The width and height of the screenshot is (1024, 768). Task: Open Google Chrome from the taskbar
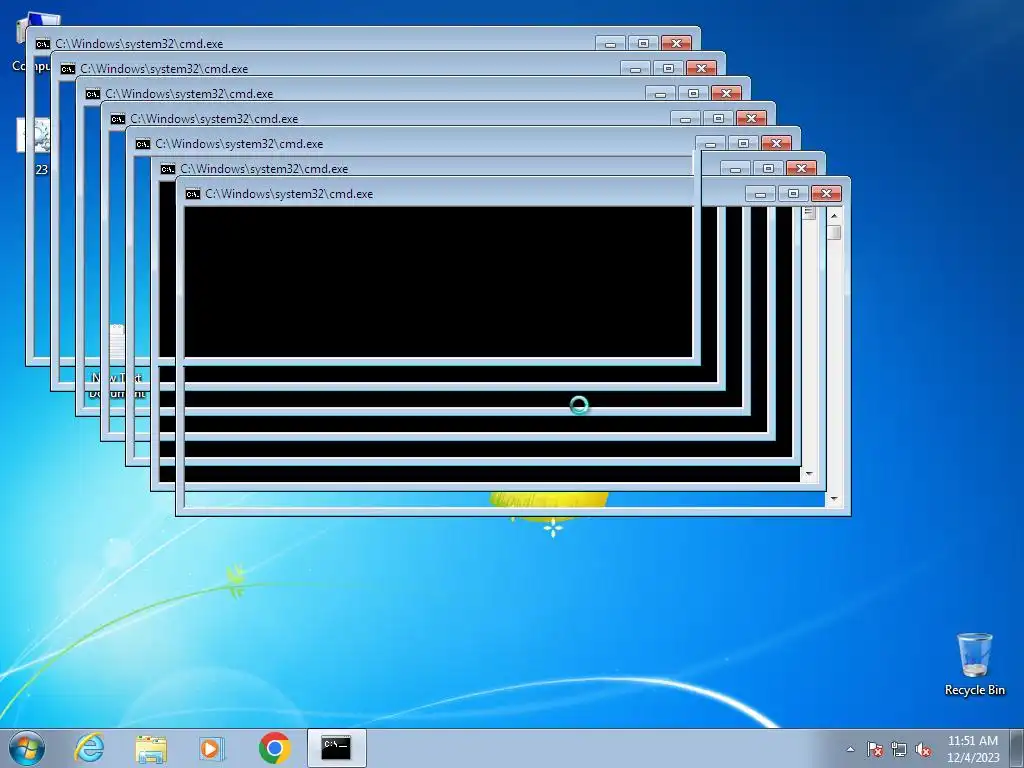(274, 748)
